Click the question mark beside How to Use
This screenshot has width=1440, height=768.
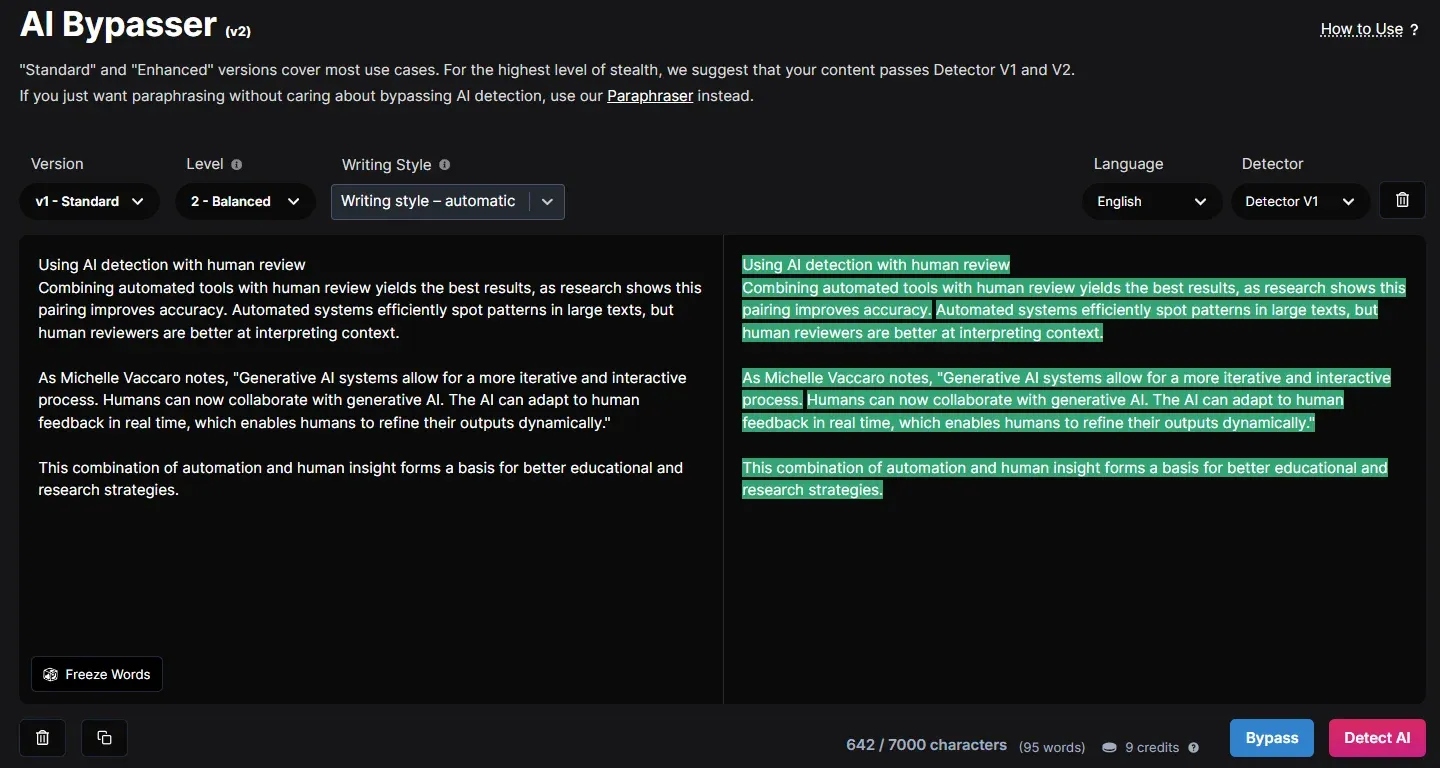[x=1414, y=30]
